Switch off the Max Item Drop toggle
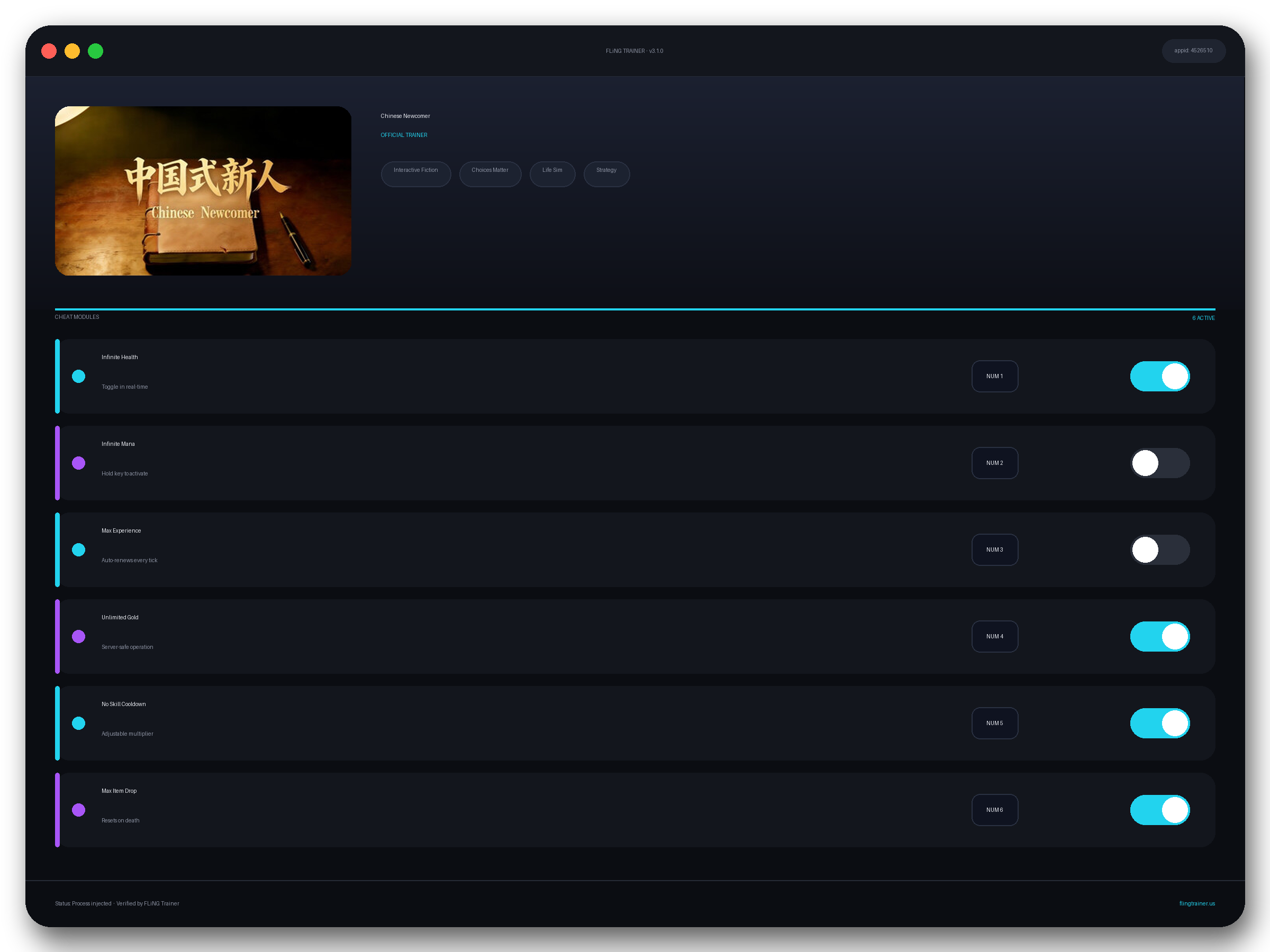 click(1160, 809)
